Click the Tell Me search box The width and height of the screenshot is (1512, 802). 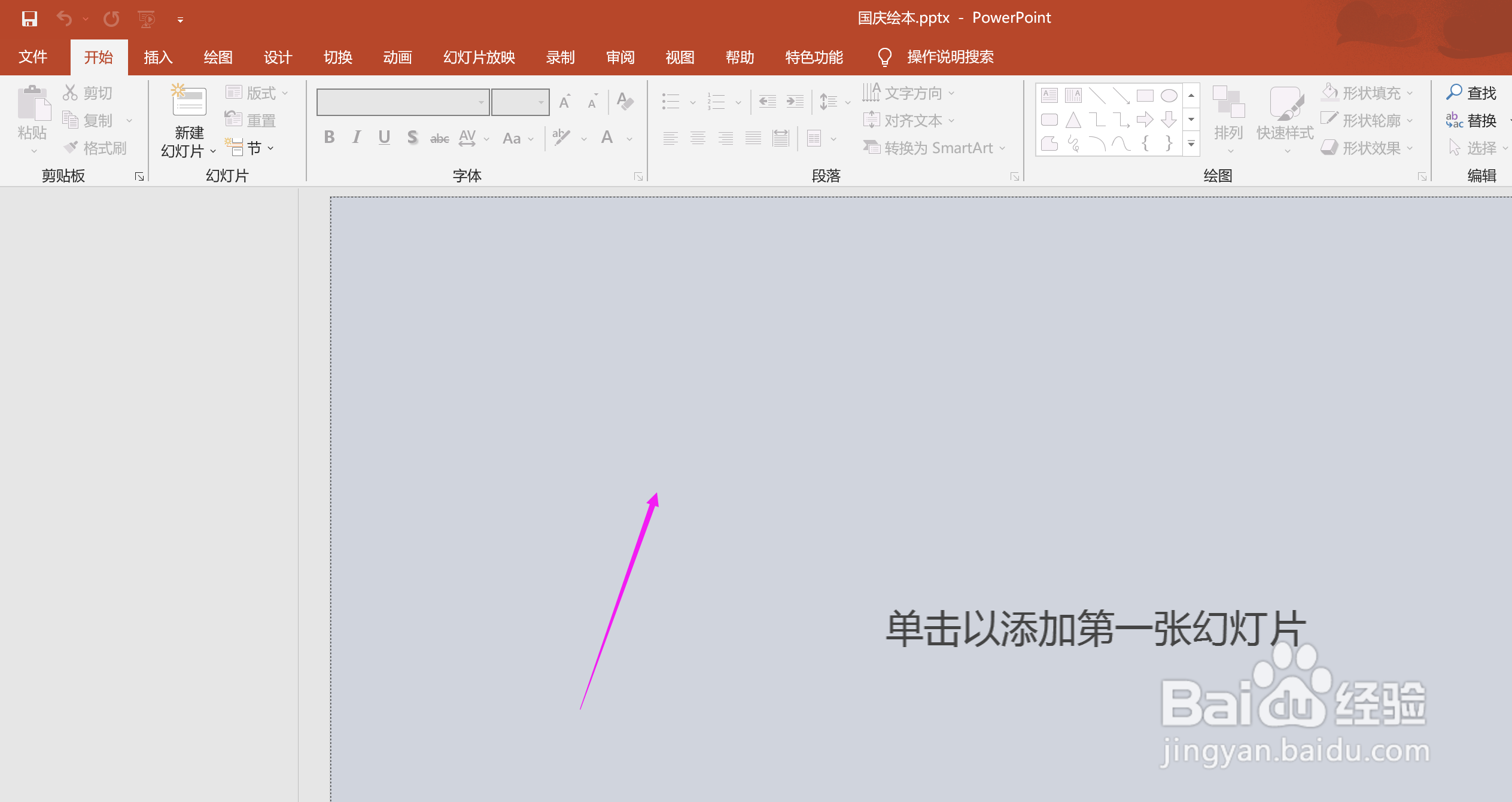pos(950,57)
